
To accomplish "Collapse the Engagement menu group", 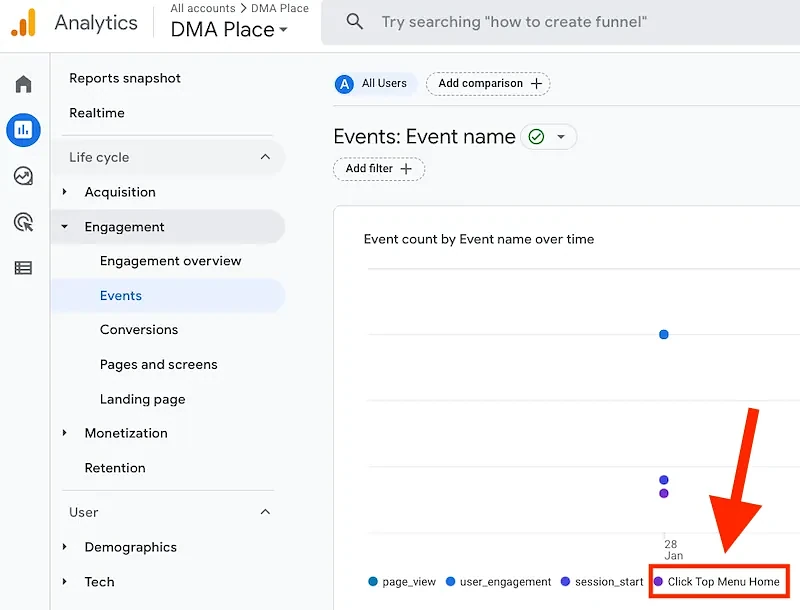I will point(64,226).
